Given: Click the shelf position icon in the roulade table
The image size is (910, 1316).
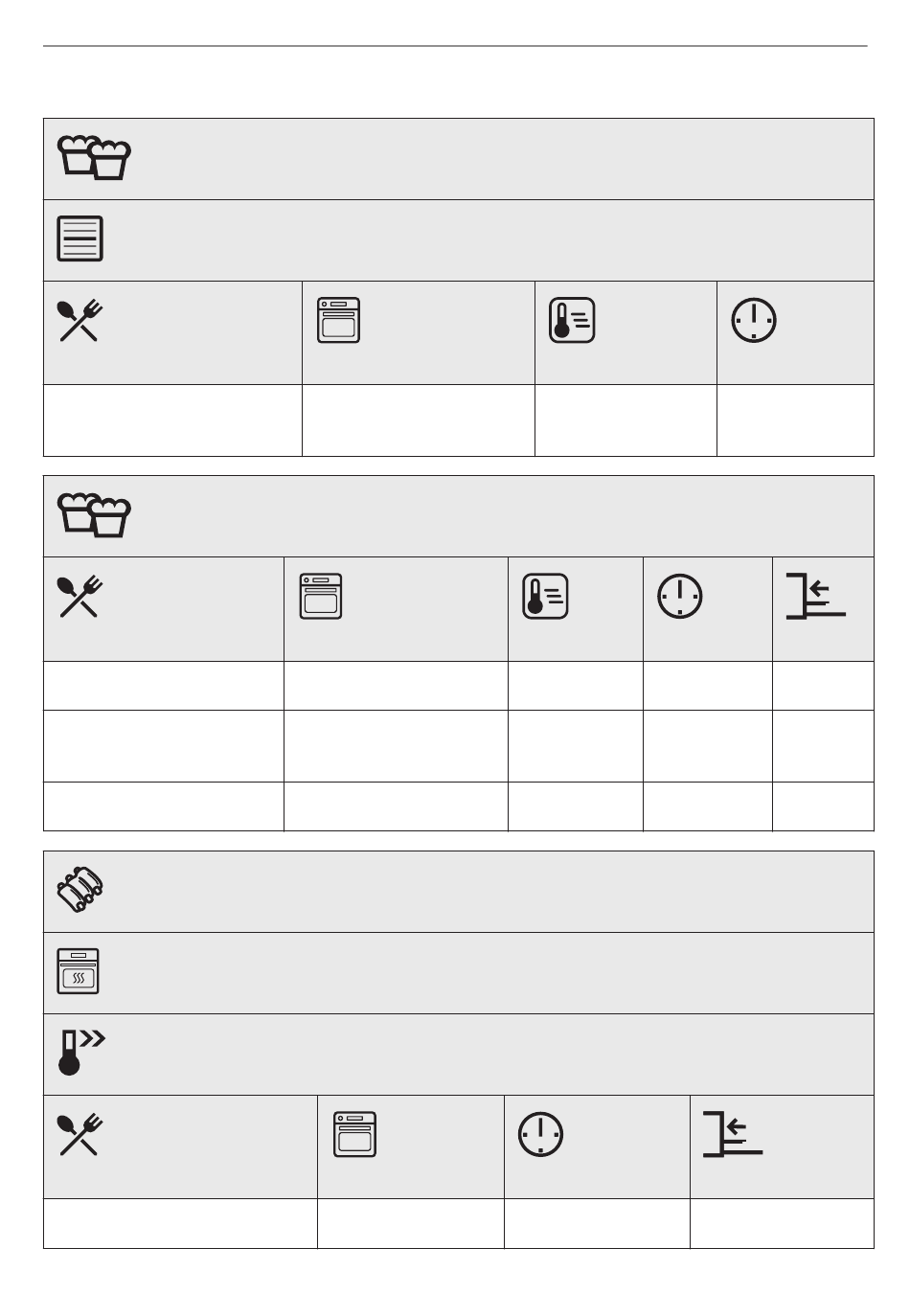Looking at the screenshot, I should click(733, 1134).
